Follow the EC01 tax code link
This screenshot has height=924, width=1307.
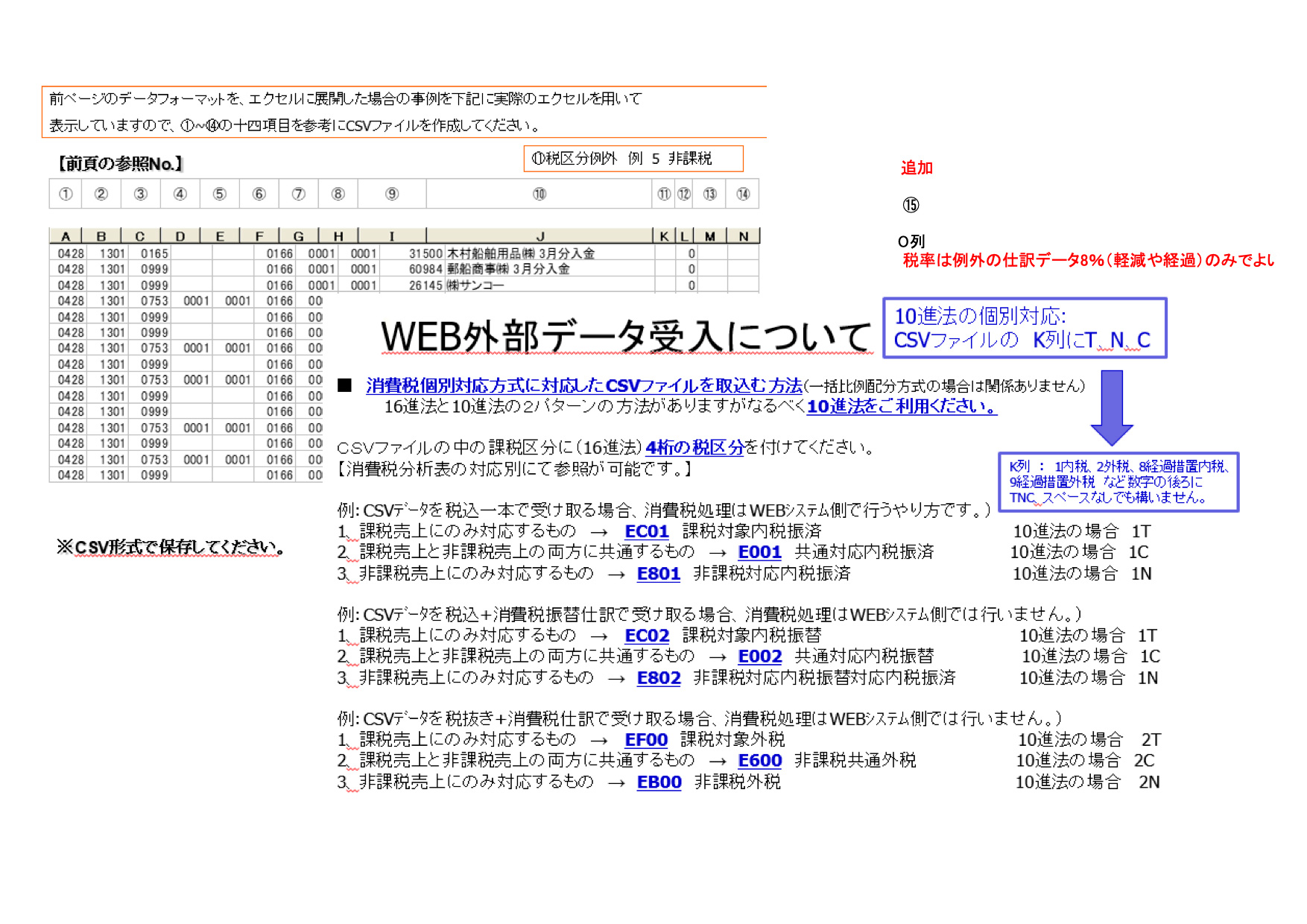point(646,531)
